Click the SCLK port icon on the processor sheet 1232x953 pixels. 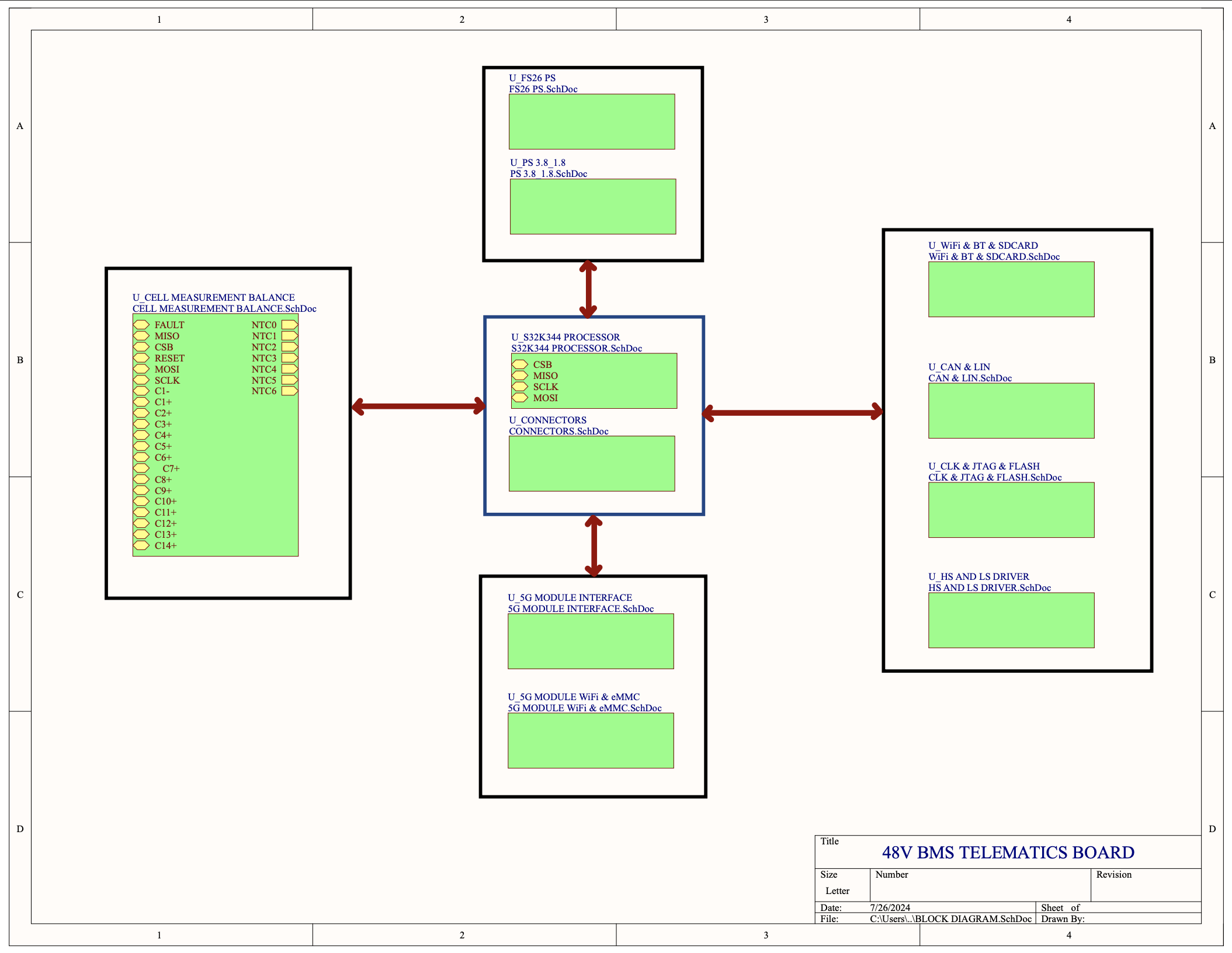pos(520,387)
